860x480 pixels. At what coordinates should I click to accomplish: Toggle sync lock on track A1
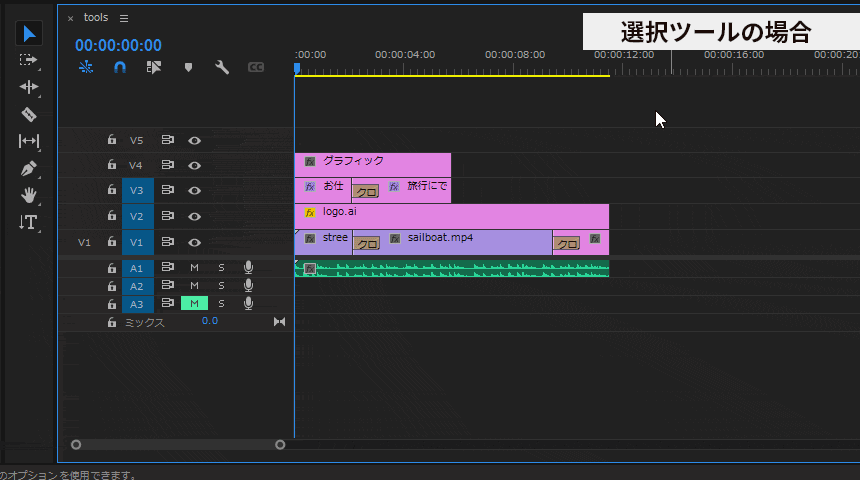tap(167, 267)
